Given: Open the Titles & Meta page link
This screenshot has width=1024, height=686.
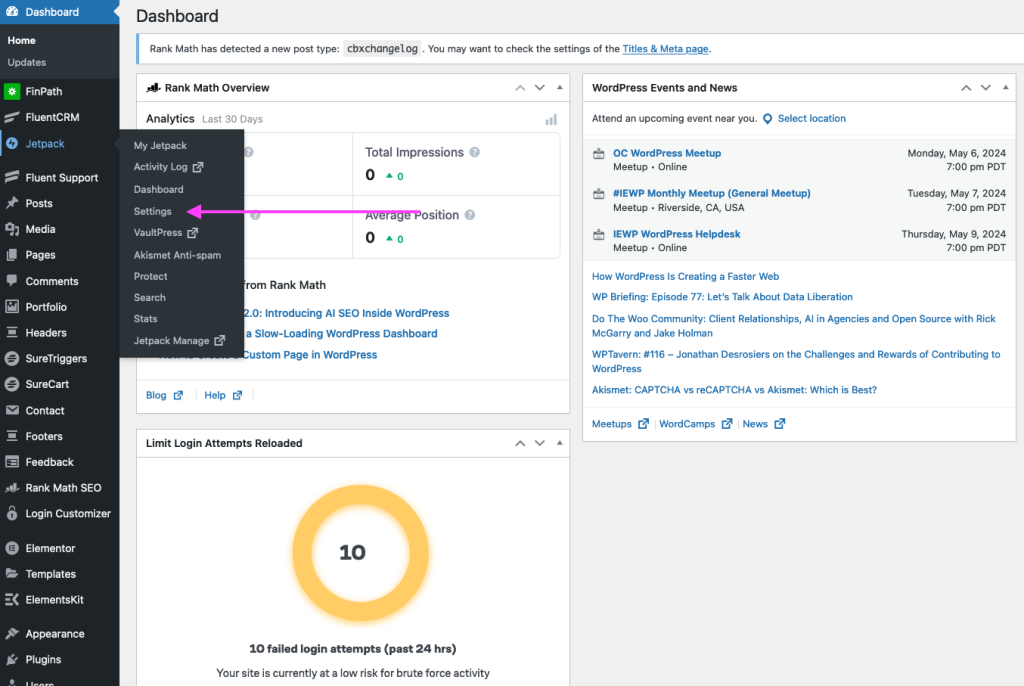Looking at the screenshot, I should (x=665, y=49).
